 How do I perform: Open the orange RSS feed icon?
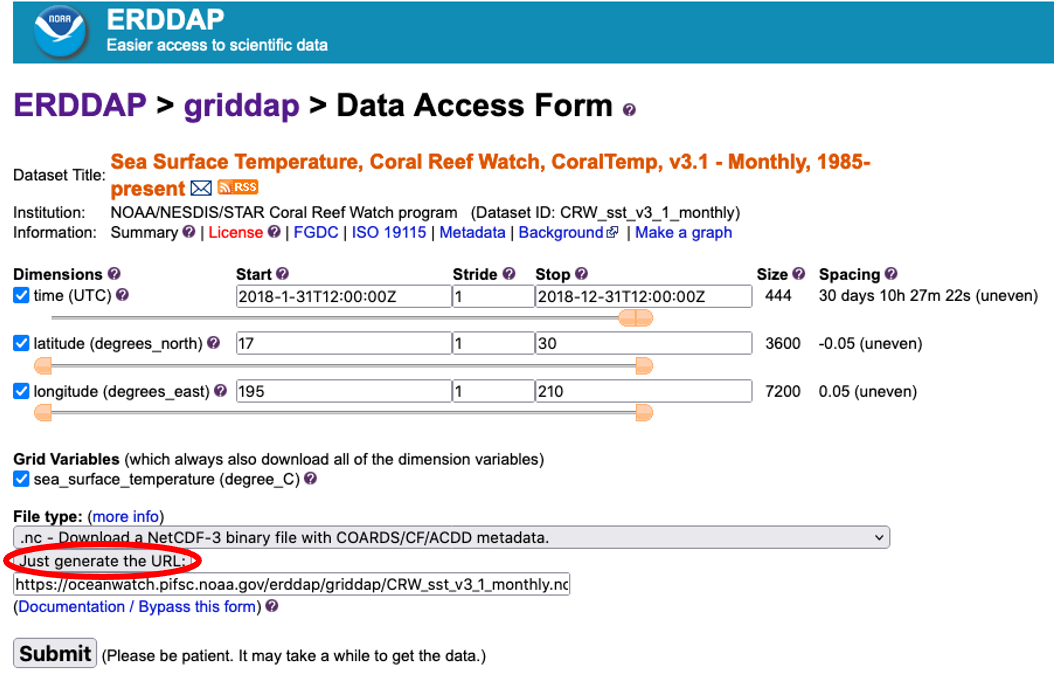point(238,187)
